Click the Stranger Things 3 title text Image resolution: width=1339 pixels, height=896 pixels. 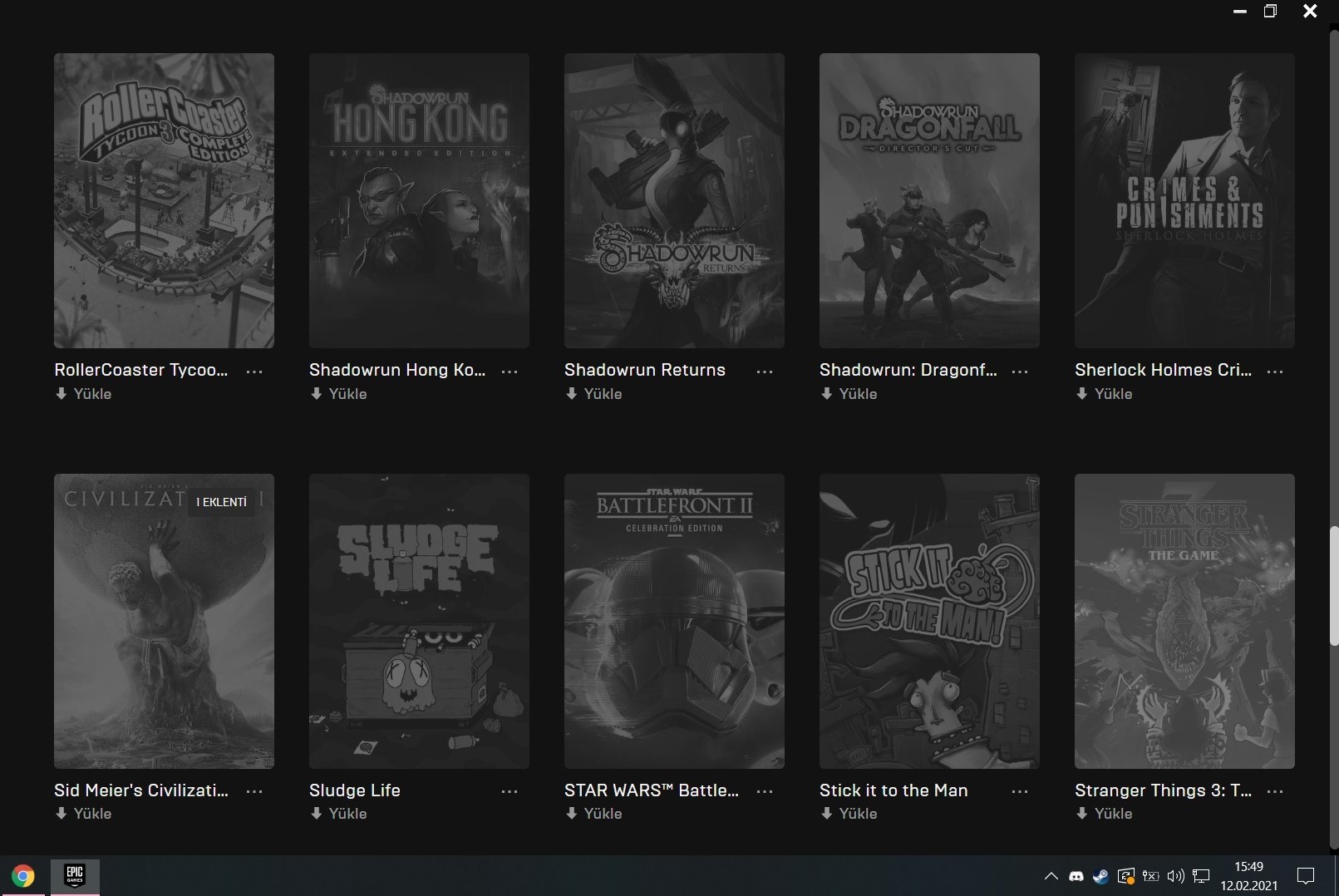pyautogui.click(x=1163, y=790)
